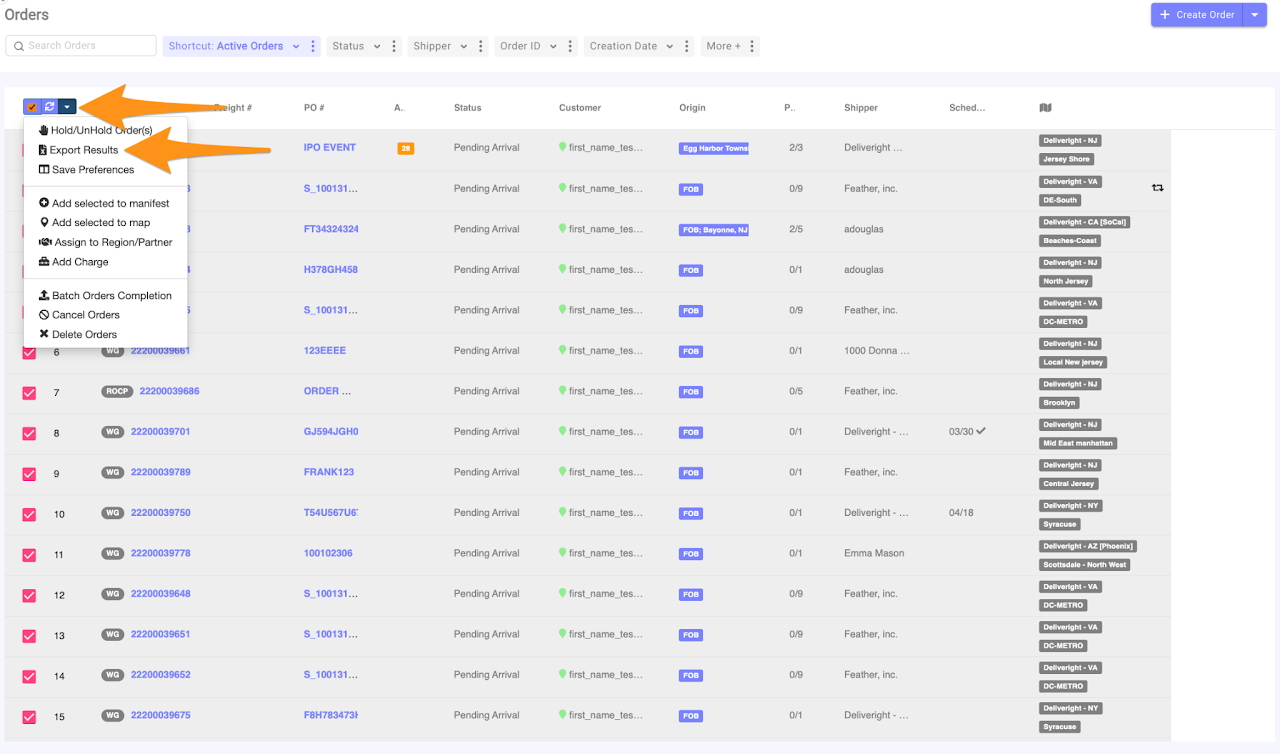This screenshot has width=1280, height=754.
Task: Click the Create Order button
Action: point(1197,15)
